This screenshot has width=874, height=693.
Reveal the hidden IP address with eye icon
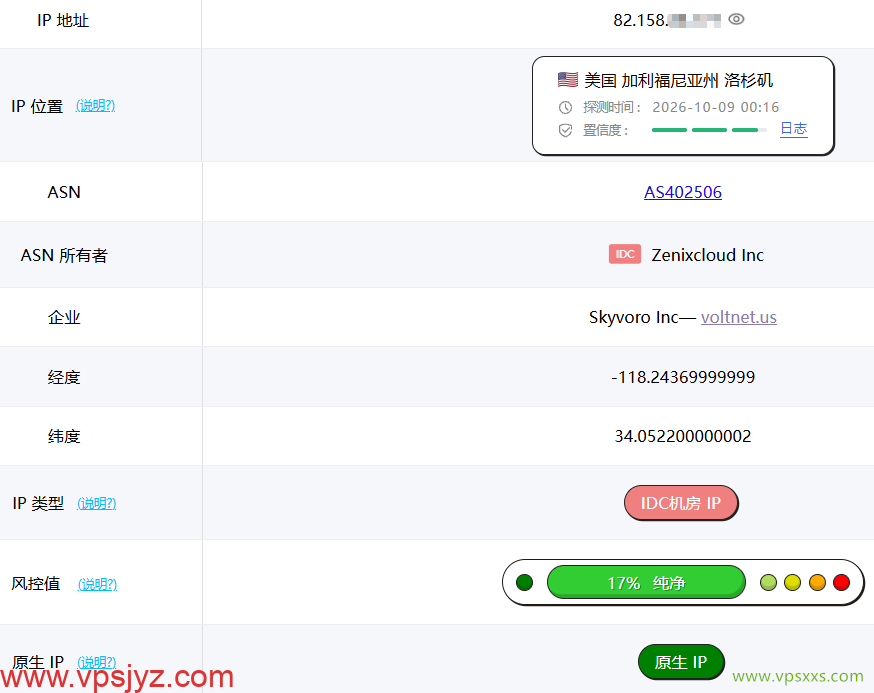pos(736,20)
